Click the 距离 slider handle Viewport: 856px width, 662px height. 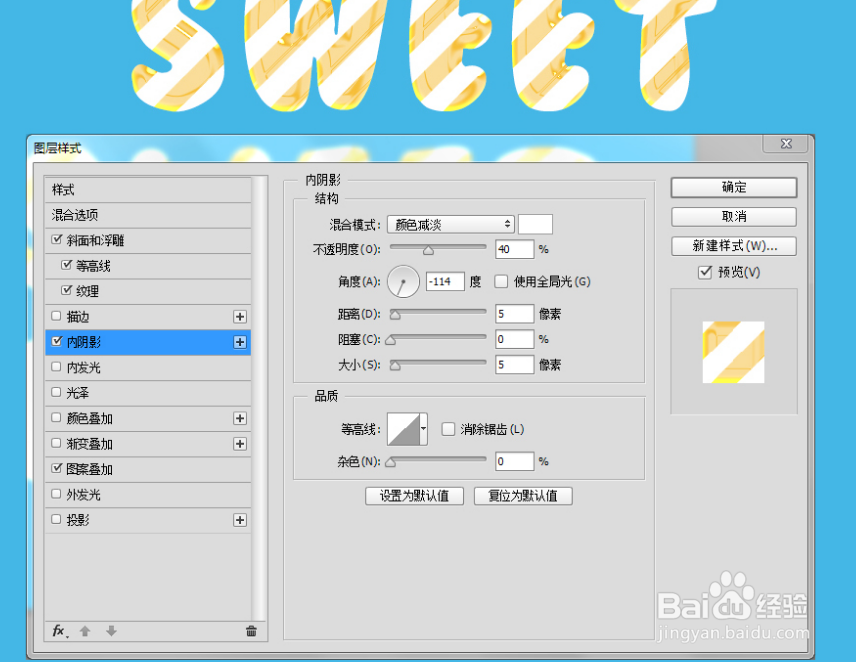tap(395, 315)
